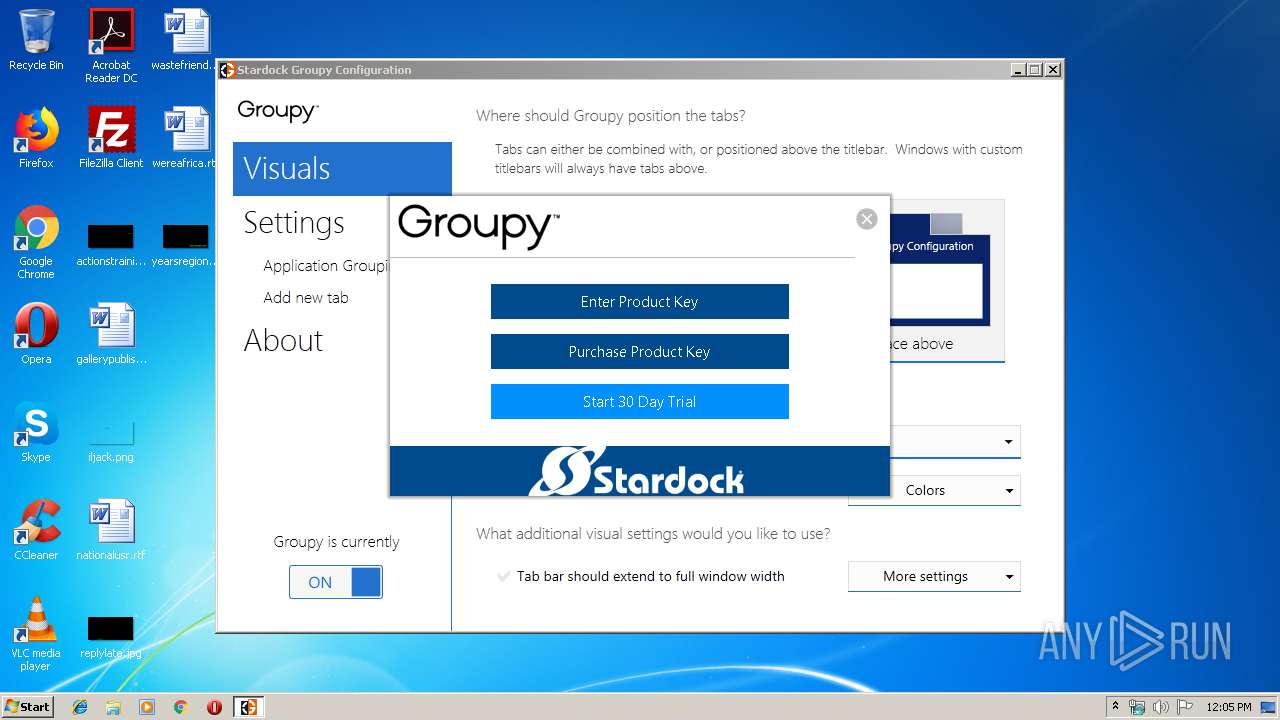Start the 30 Day Trial

[x=640, y=402]
